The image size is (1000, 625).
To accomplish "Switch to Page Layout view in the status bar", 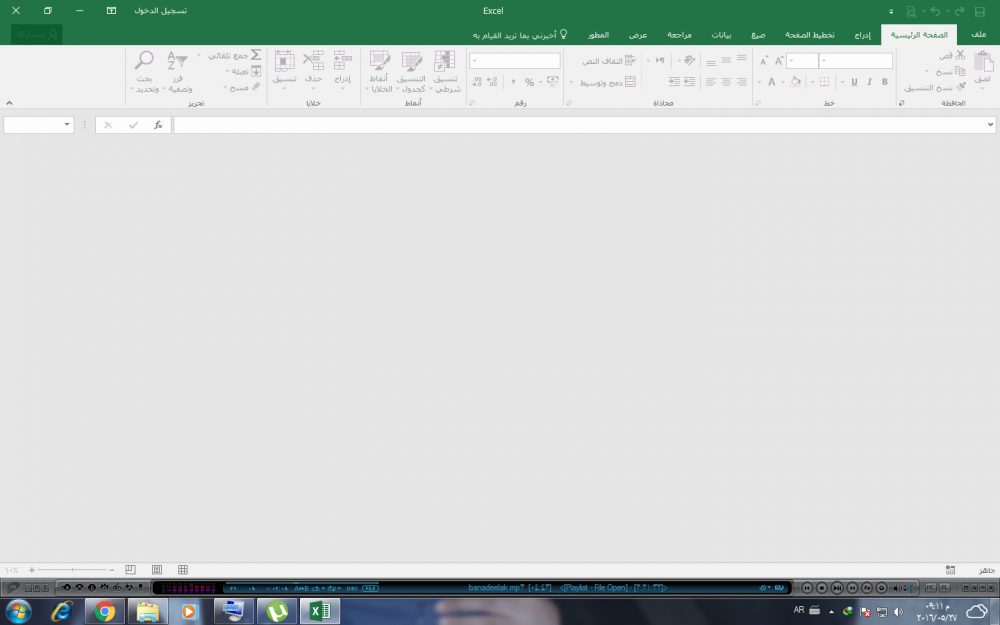I will [x=157, y=570].
